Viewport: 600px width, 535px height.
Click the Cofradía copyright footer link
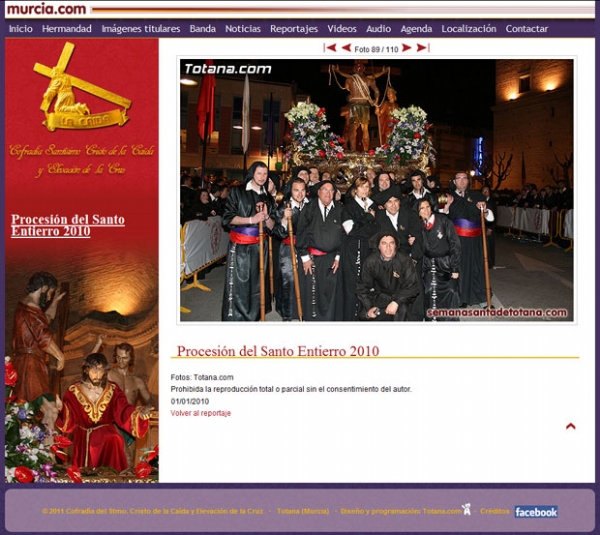coord(152,511)
